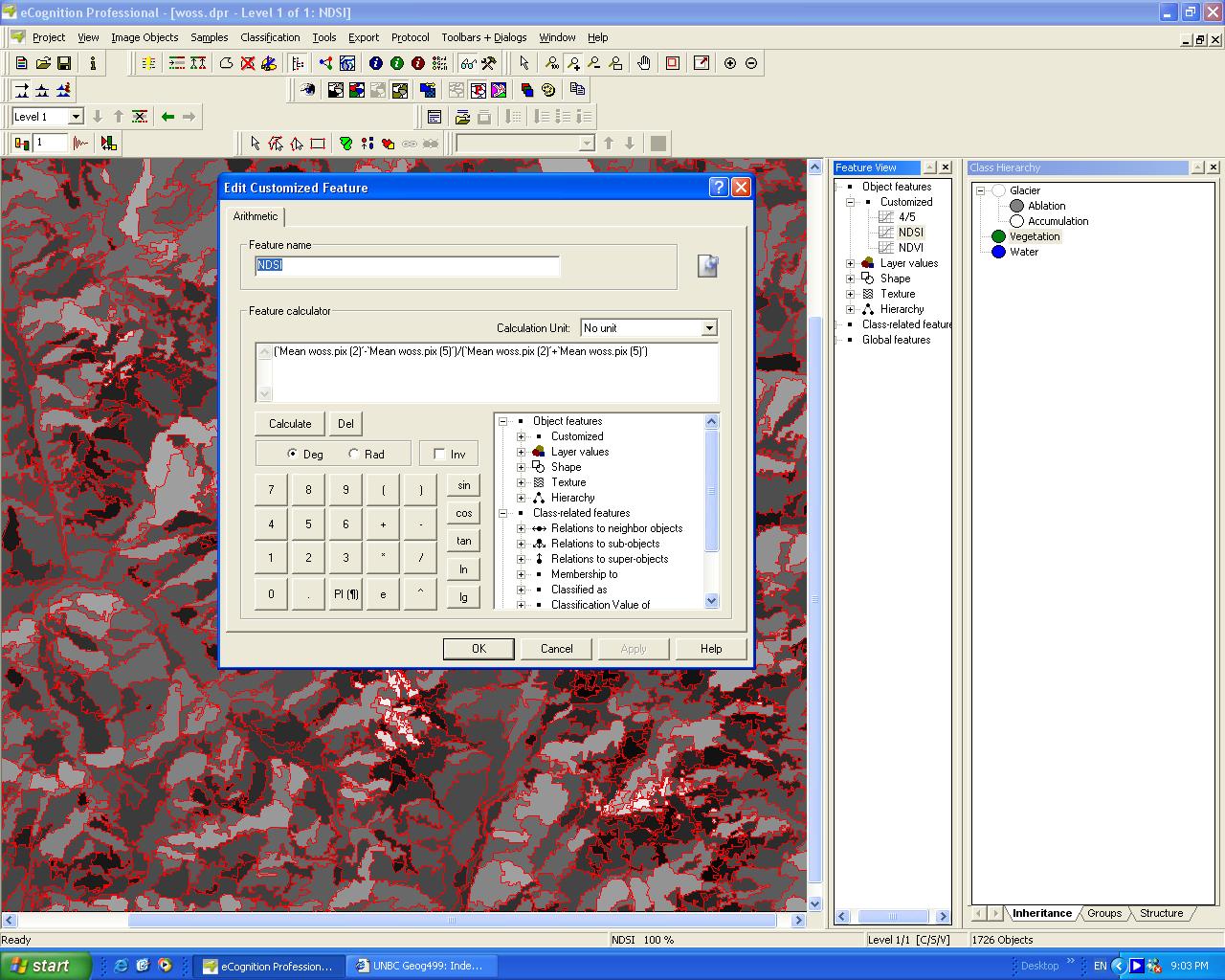Select the Deg mode radio button
1225x980 pixels.
pyautogui.click(x=295, y=453)
